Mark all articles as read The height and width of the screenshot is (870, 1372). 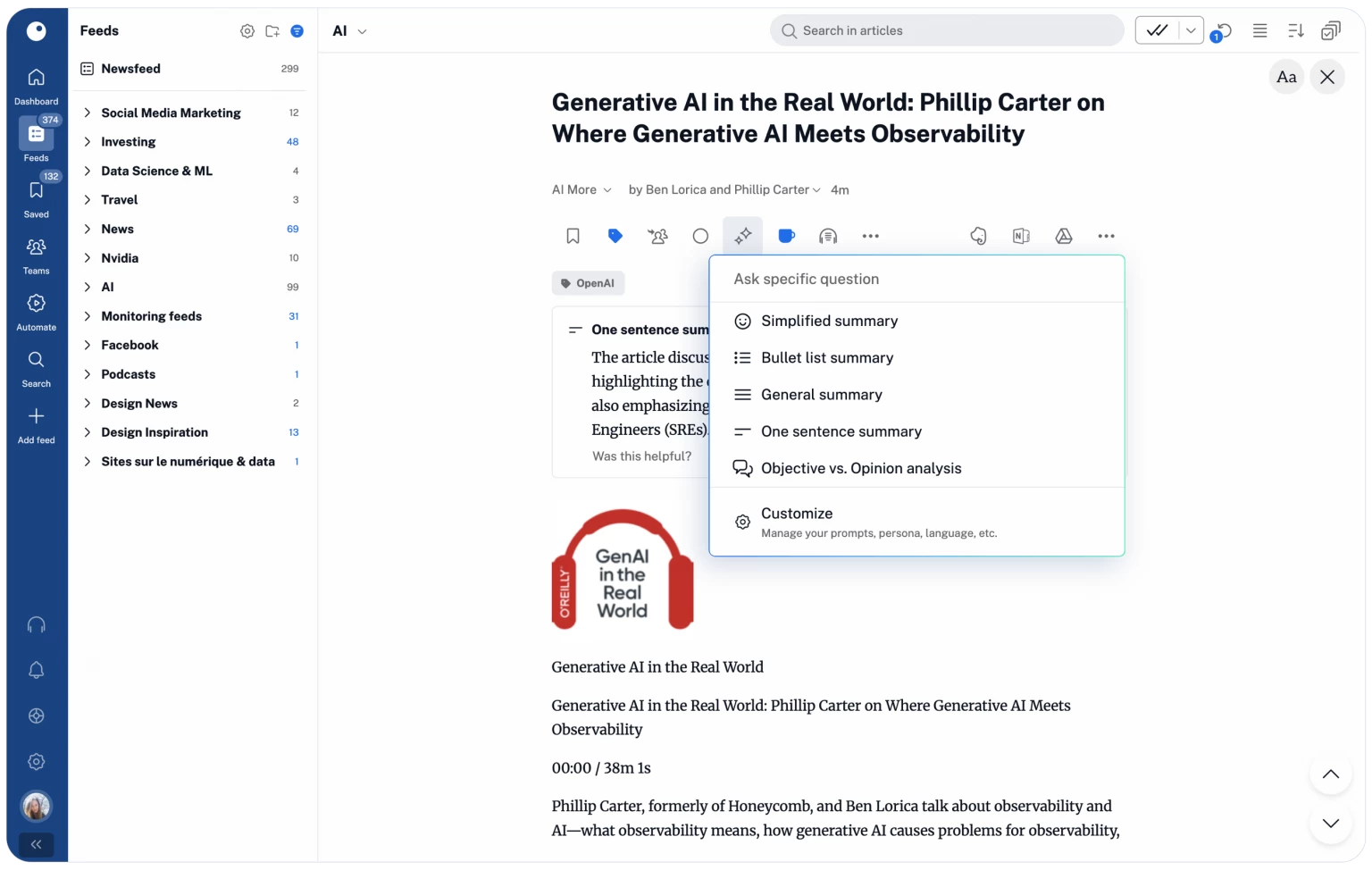click(1157, 29)
